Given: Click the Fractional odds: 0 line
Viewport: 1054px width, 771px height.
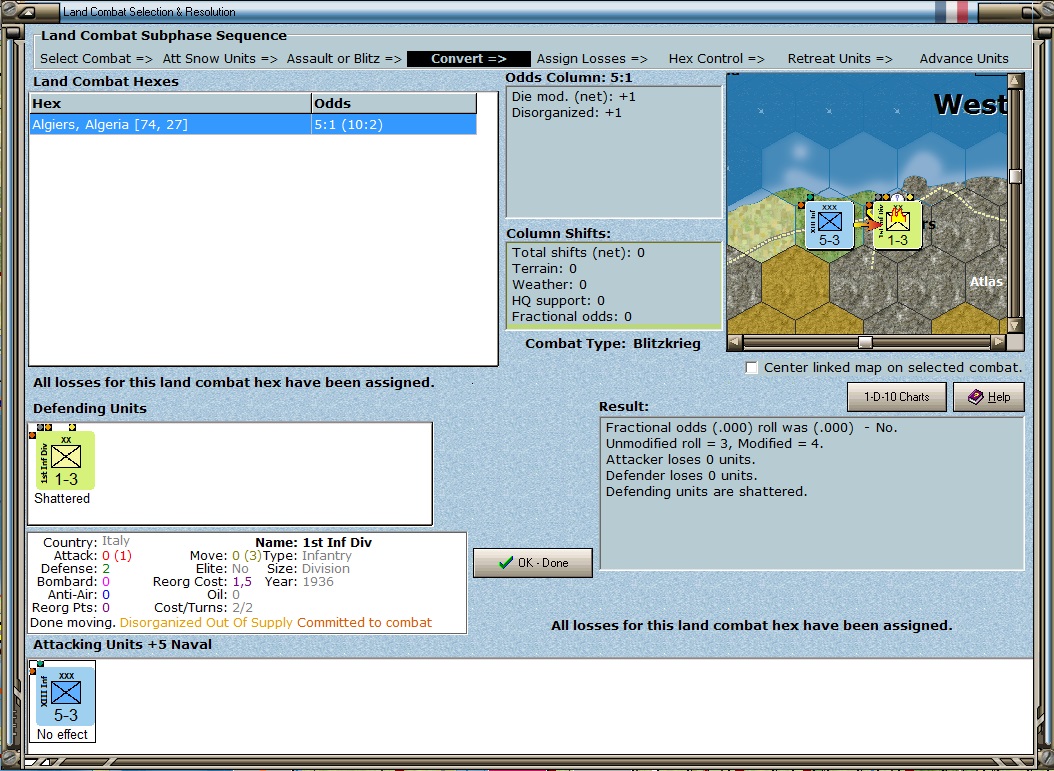Looking at the screenshot, I should tap(571, 317).
